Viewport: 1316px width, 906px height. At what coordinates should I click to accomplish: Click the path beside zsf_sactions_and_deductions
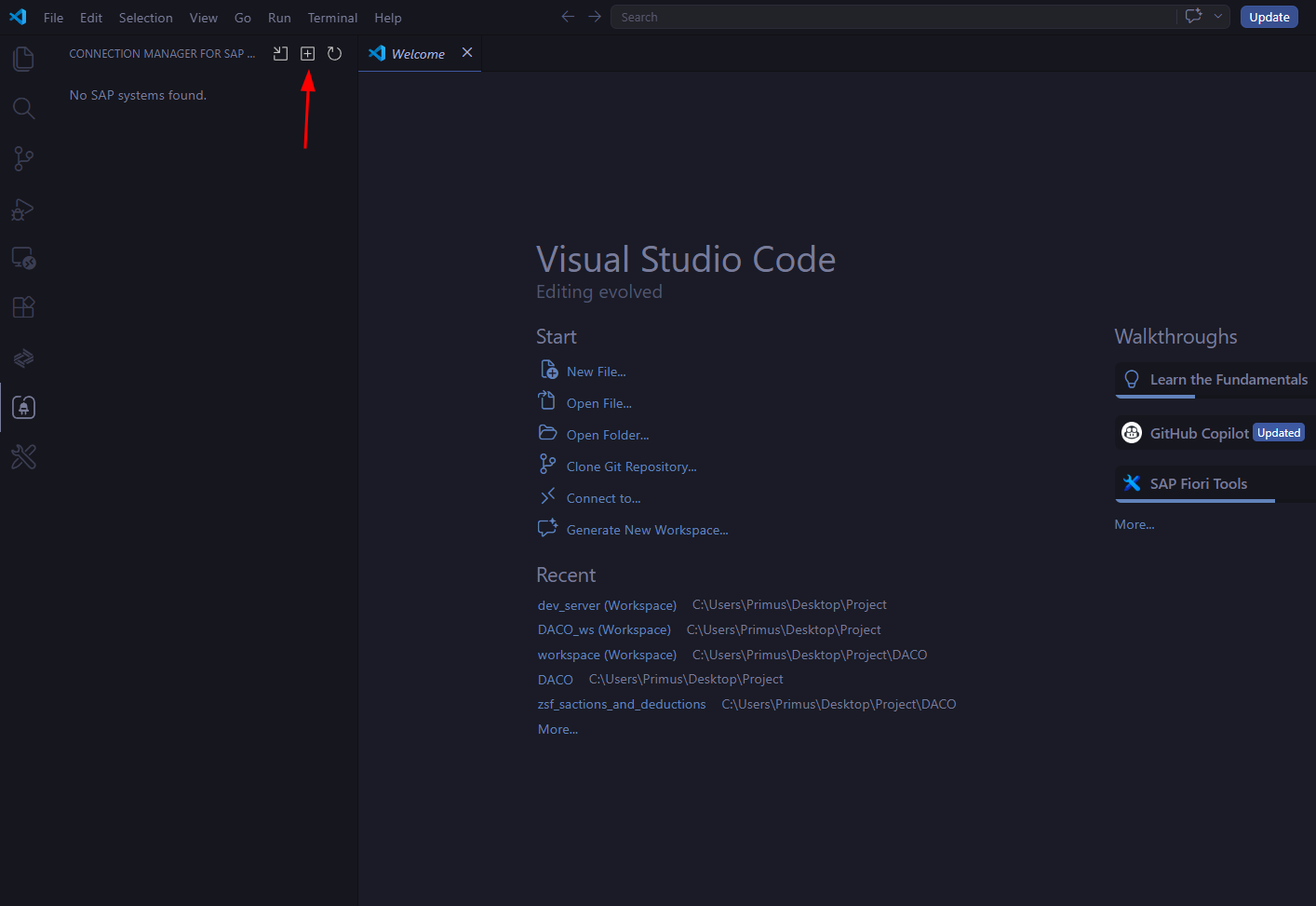839,704
